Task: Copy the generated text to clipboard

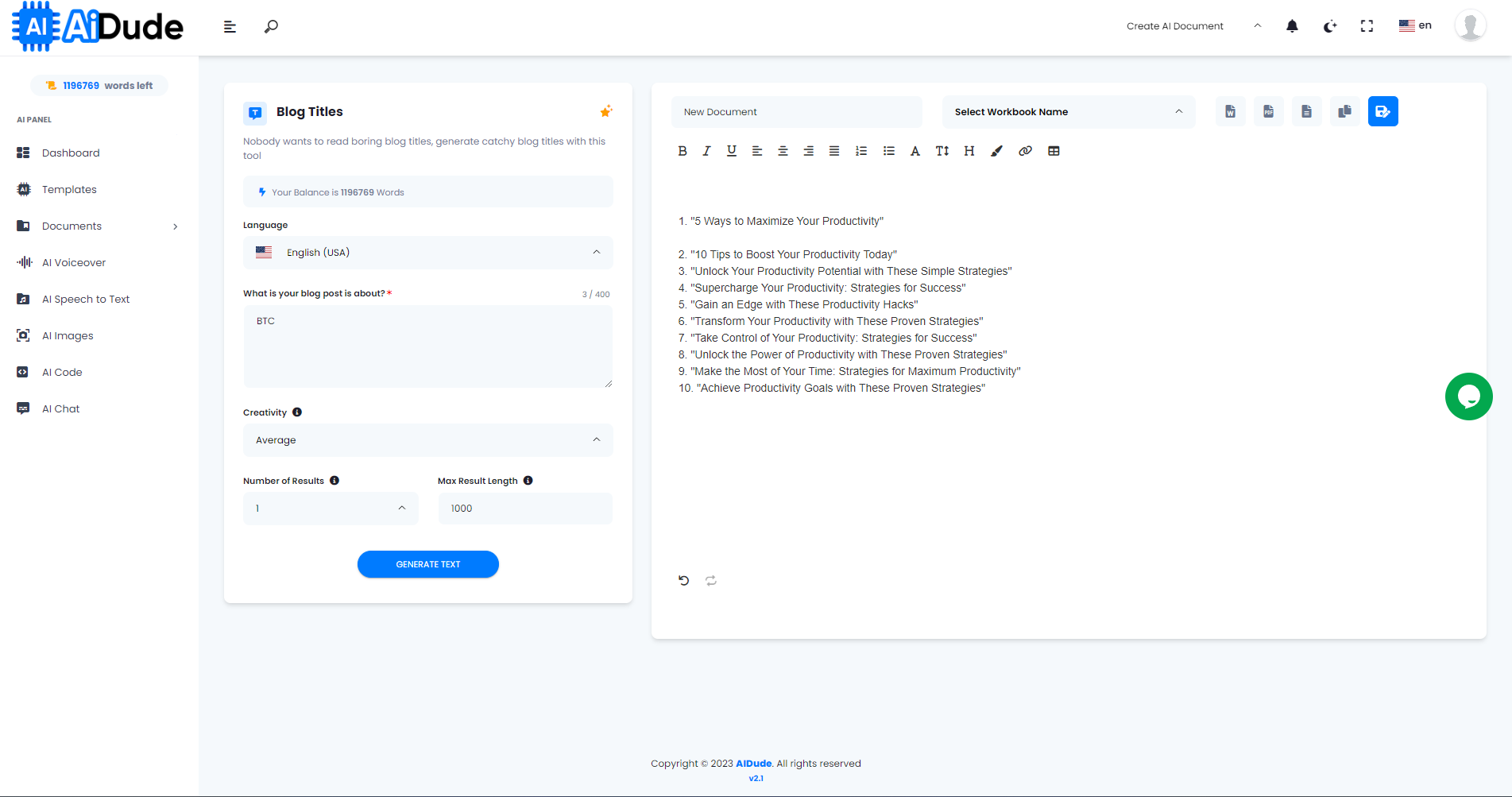Action: (1344, 111)
